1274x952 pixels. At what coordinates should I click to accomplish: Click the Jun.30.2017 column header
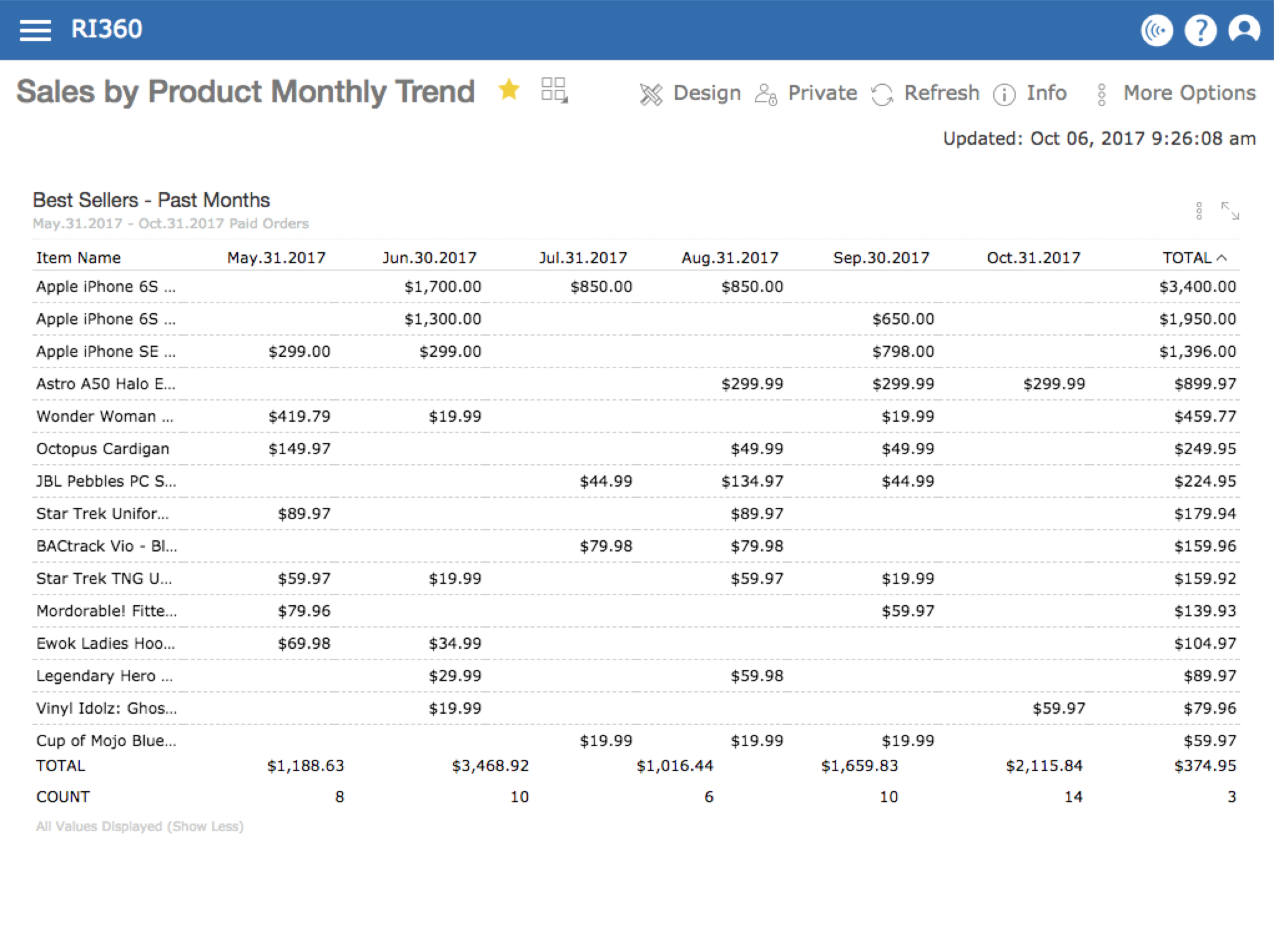click(429, 258)
